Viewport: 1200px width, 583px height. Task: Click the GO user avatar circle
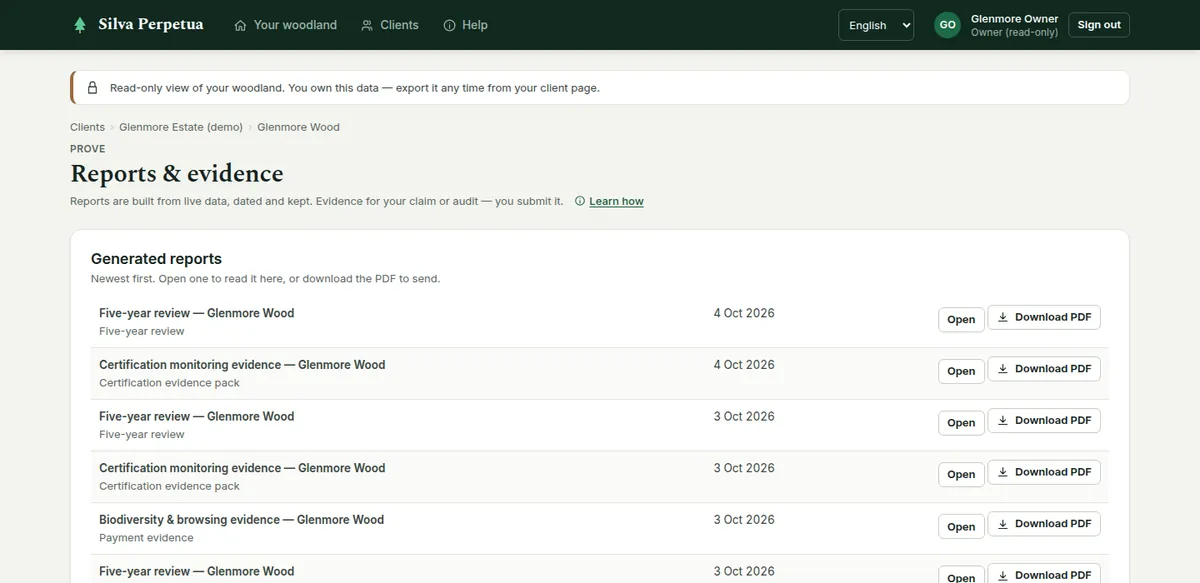tap(947, 25)
